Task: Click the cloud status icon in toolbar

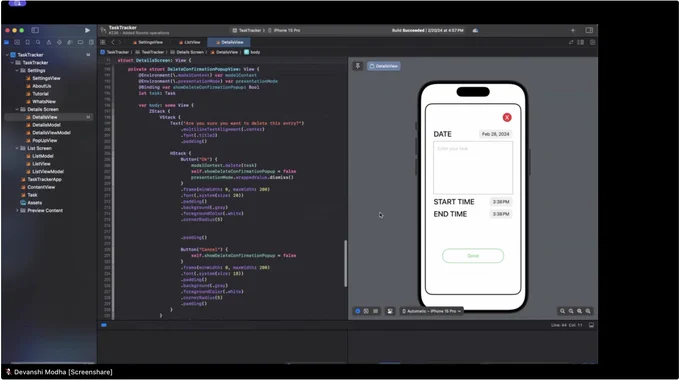Action: (475, 30)
